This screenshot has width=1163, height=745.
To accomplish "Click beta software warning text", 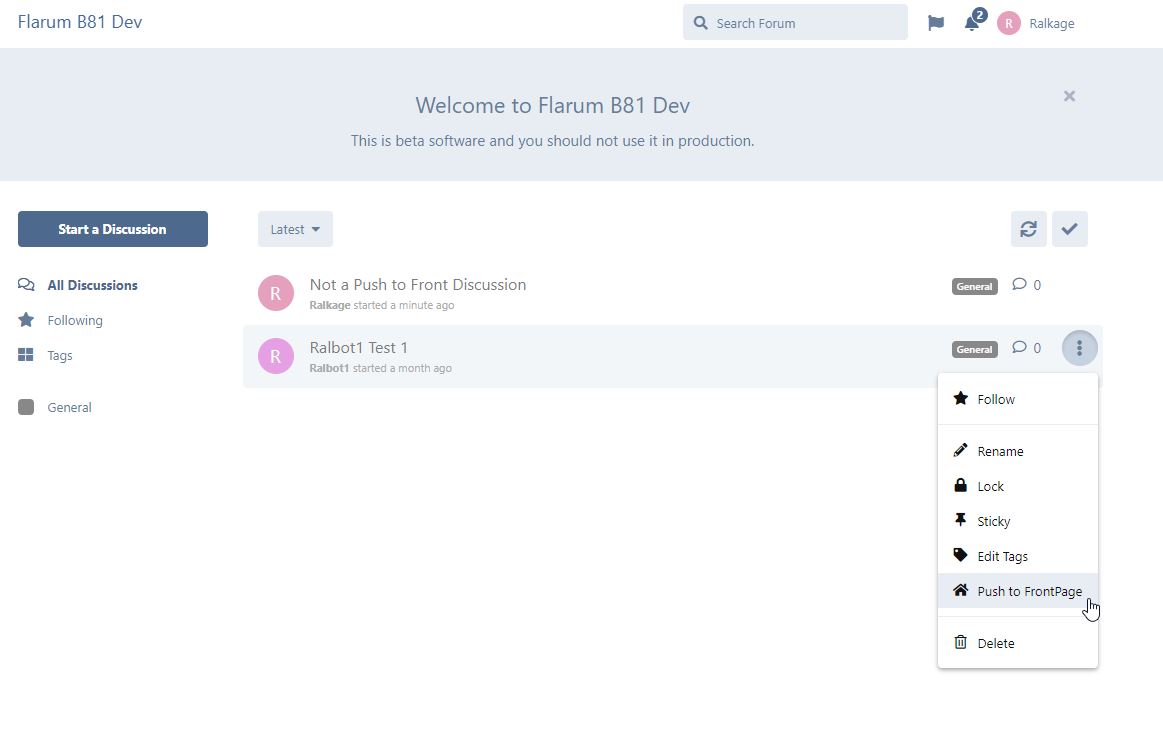I will (553, 141).
